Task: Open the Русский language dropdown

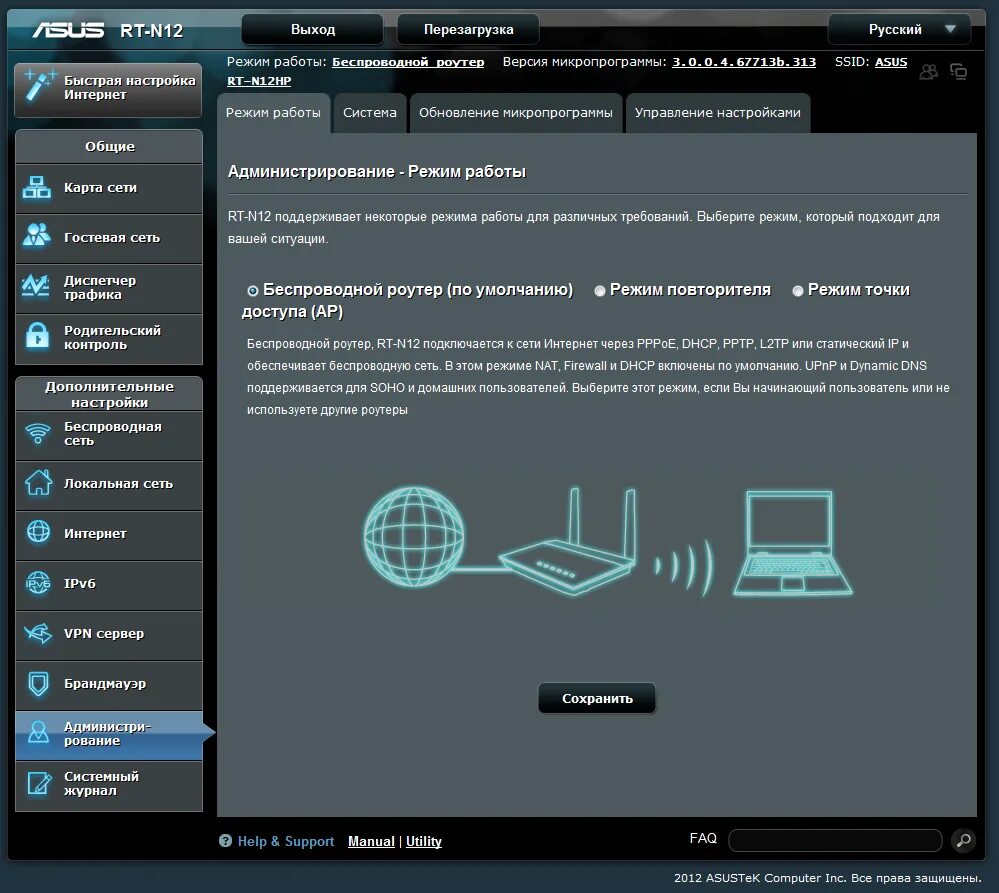Action: [899, 29]
